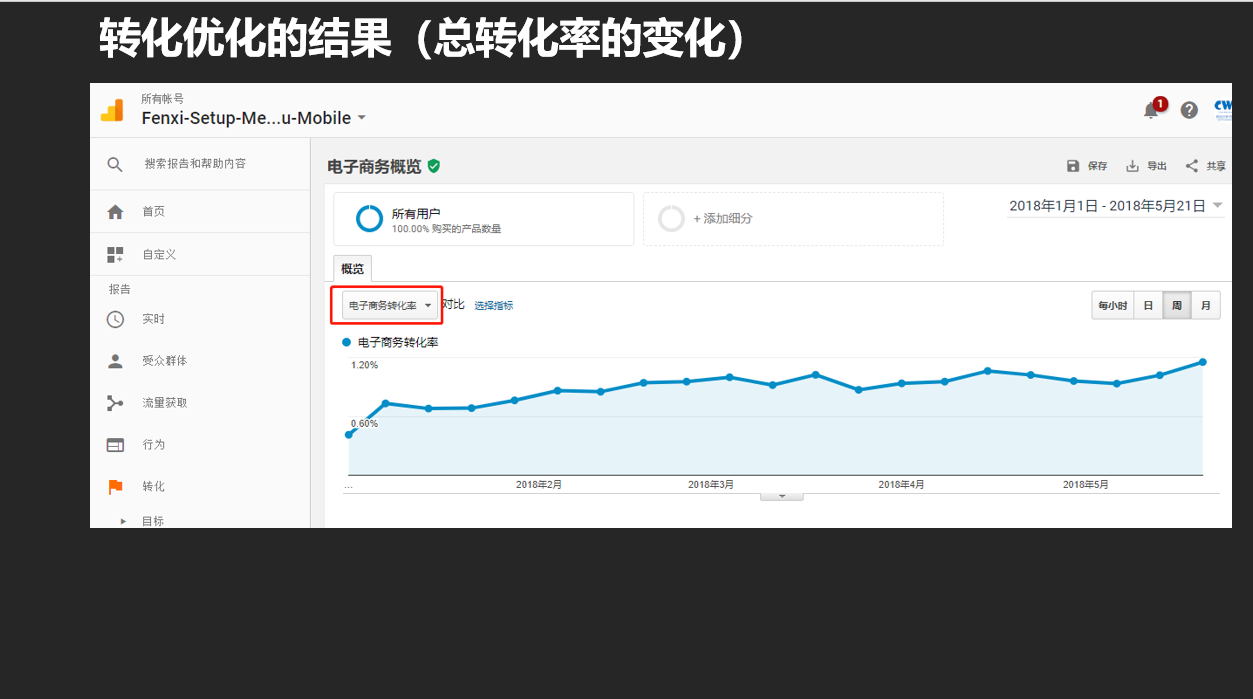Click the Google Analytics logo icon
Screen dimensions: 1253x699
[x=111, y=110]
